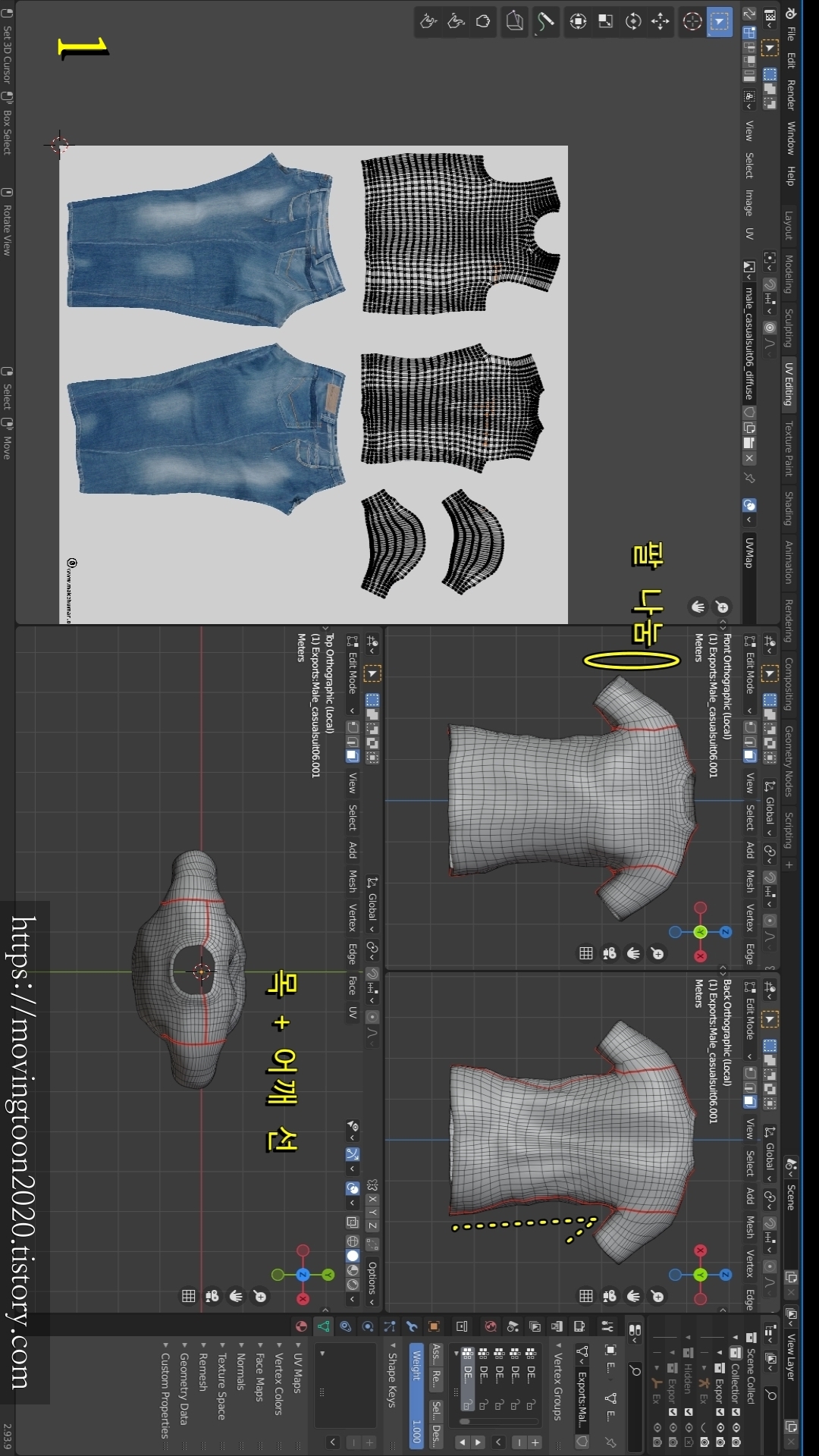
Task: Open Global orientation dropdown in Top Orthographic viewport
Action: tap(372, 905)
